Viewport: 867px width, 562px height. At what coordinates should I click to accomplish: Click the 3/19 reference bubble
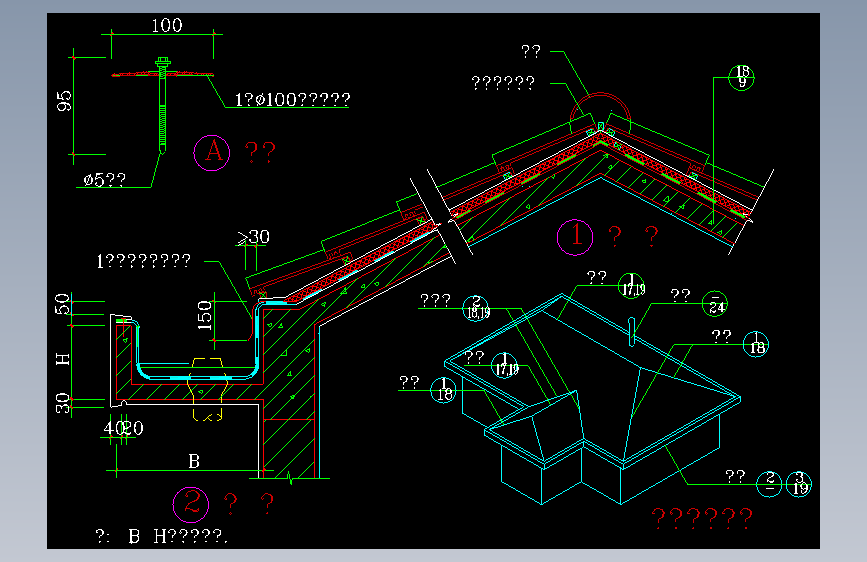tap(799, 484)
